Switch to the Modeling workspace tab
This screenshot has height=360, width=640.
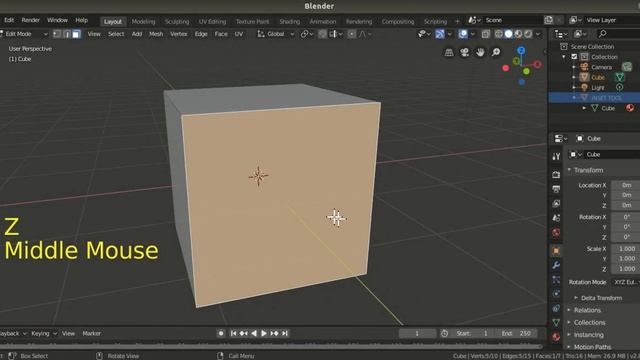click(x=143, y=22)
